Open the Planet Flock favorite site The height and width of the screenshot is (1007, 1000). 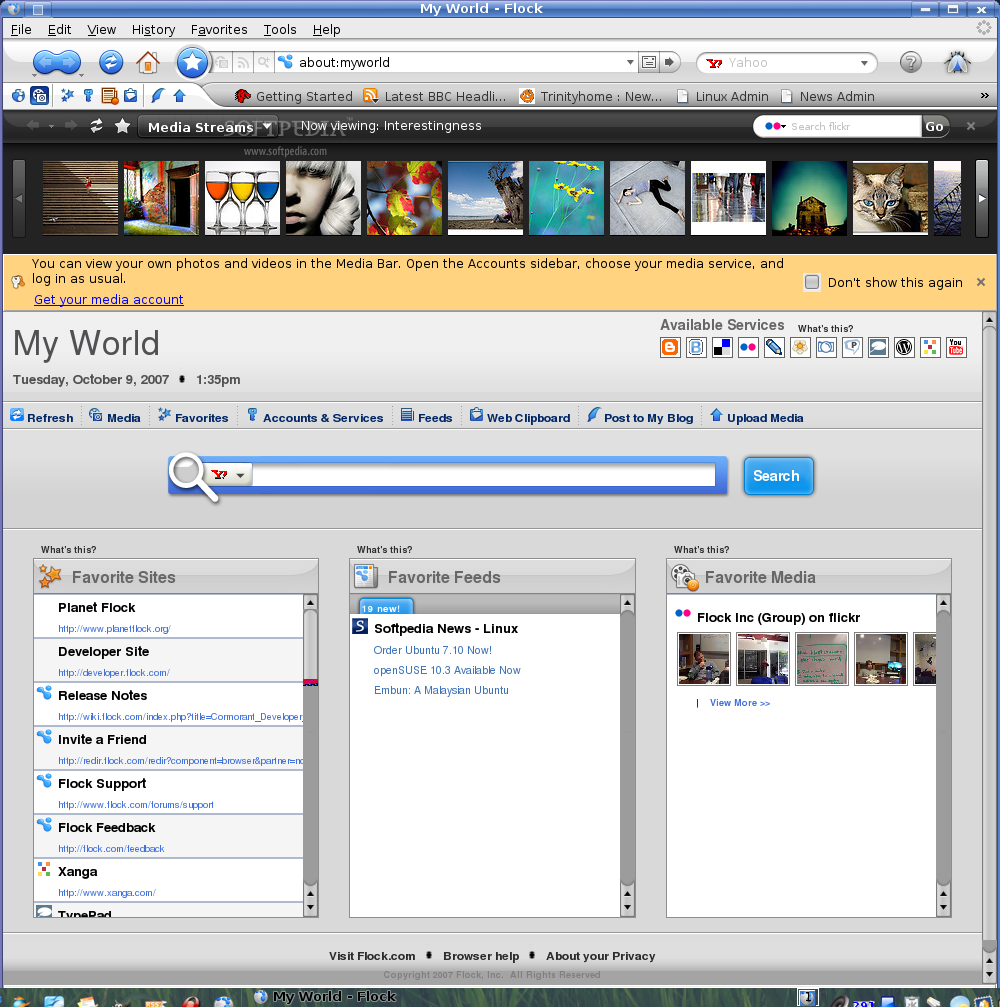pyautogui.click(x=168, y=616)
